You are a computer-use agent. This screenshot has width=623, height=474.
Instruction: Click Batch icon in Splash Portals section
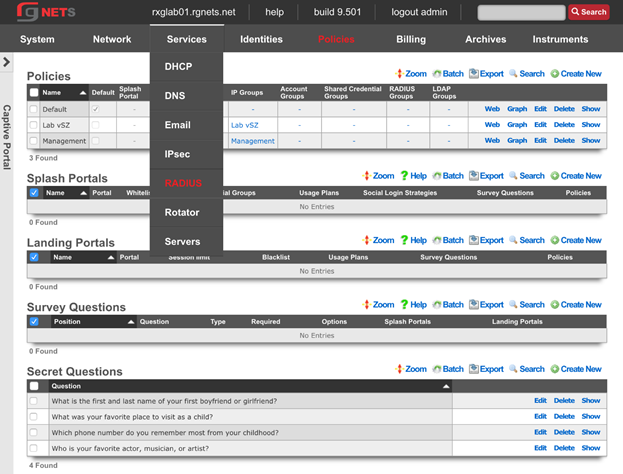click(x=437, y=176)
